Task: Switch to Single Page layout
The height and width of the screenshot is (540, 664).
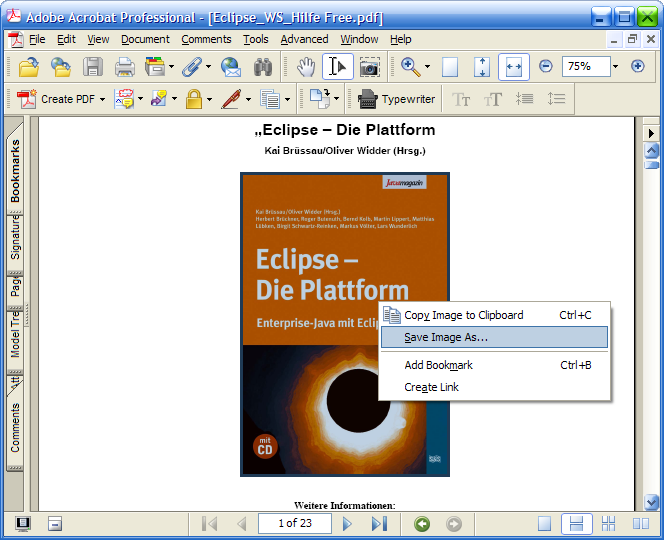Action: [545, 524]
